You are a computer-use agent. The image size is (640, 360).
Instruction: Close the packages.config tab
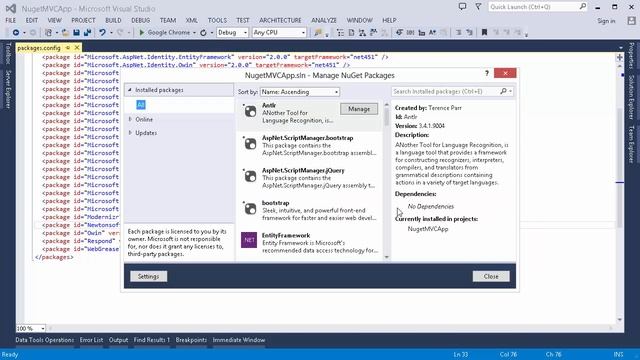point(77,48)
